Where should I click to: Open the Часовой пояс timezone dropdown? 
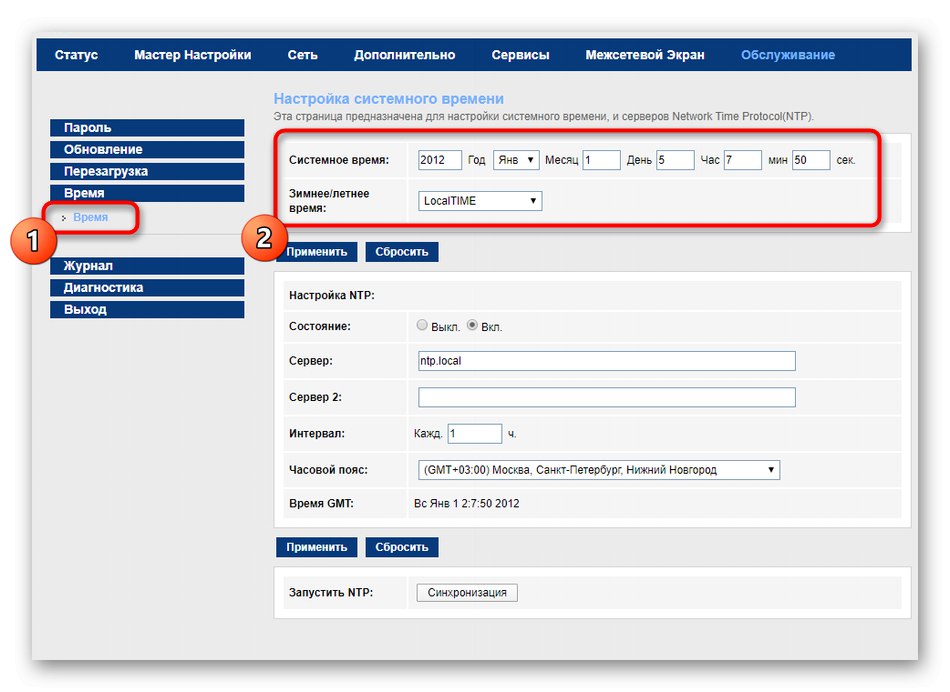pyautogui.click(x=599, y=470)
